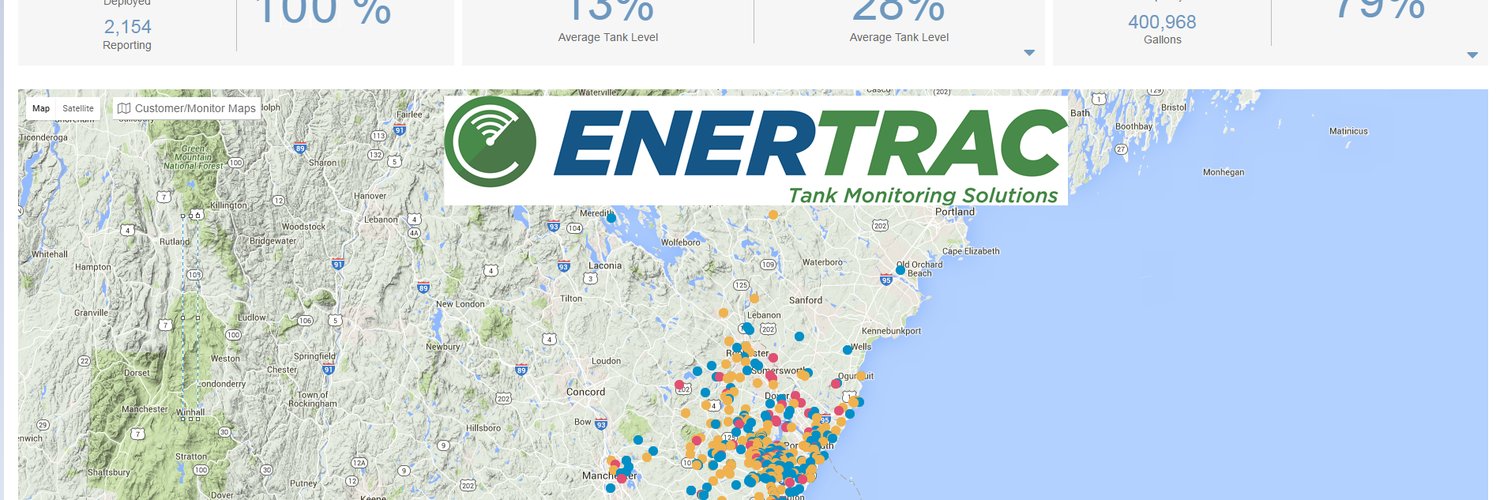Click the Sanford town label

click(x=804, y=299)
